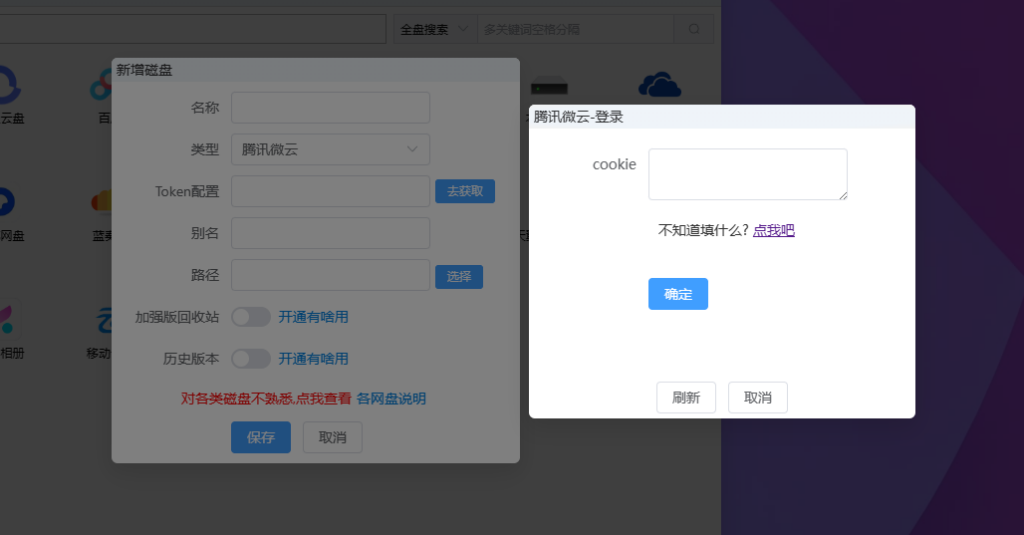The image size is (1024, 535).
Task: Focus the 名称 input field
Action: (x=330, y=108)
